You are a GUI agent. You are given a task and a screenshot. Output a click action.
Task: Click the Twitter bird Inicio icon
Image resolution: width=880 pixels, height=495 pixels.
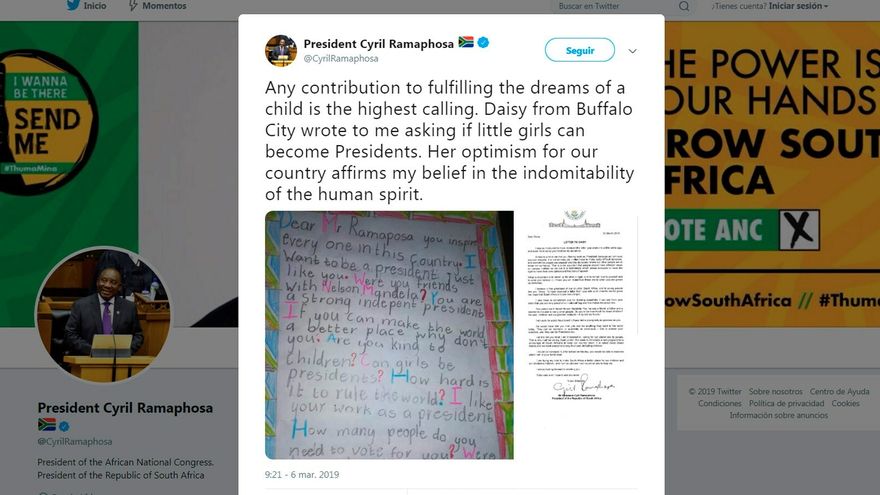pos(73,6)
